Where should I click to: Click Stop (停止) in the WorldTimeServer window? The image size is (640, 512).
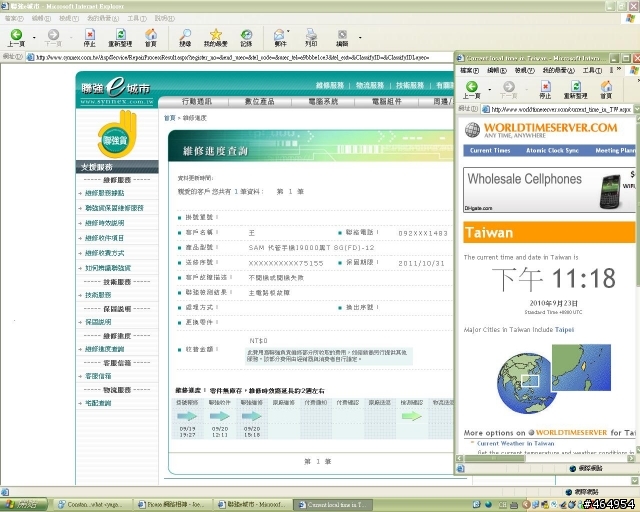coord(545,90)
